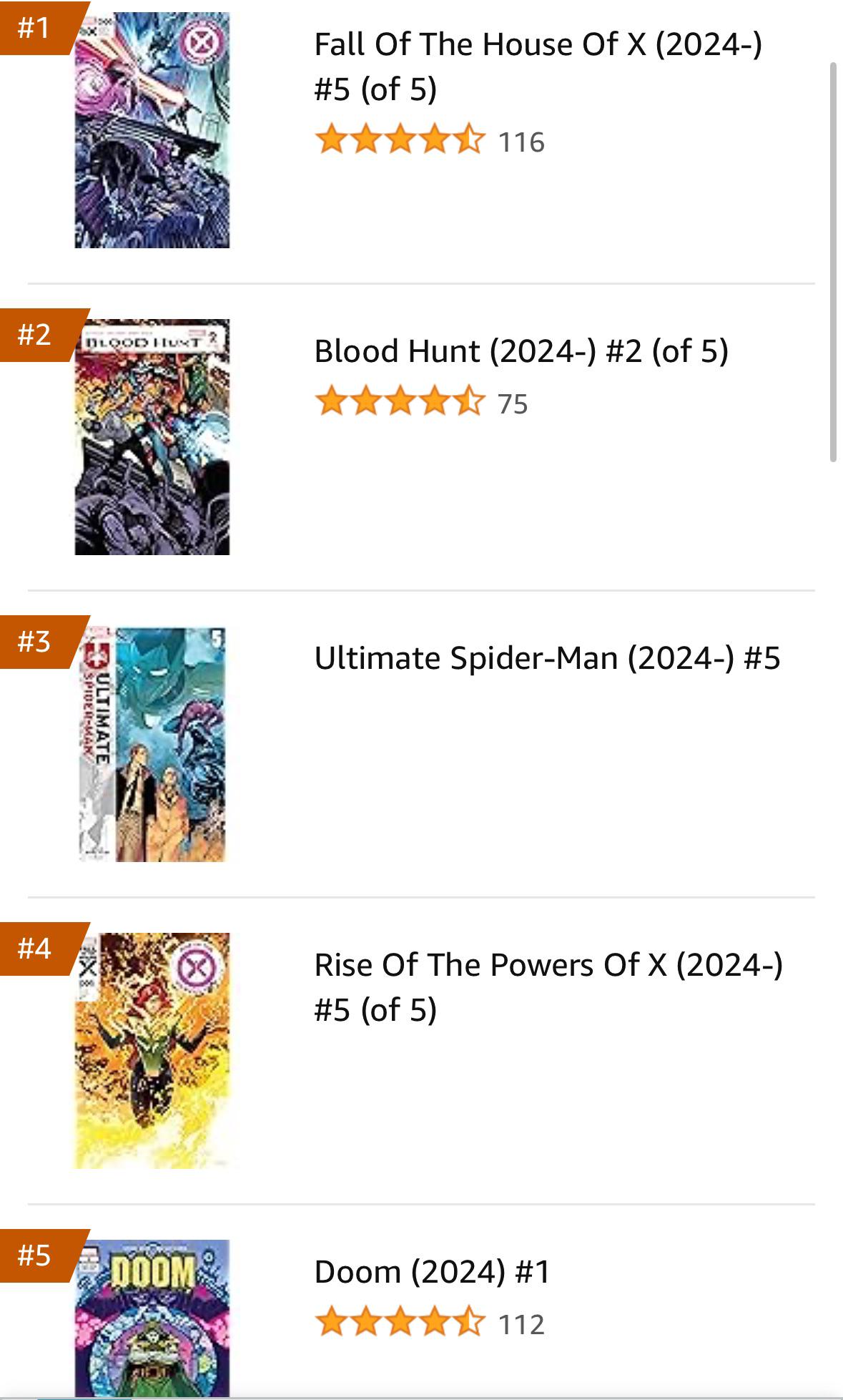
Task: Click the Blood Hunt (2024-) #2 title link
Action: 521,351
